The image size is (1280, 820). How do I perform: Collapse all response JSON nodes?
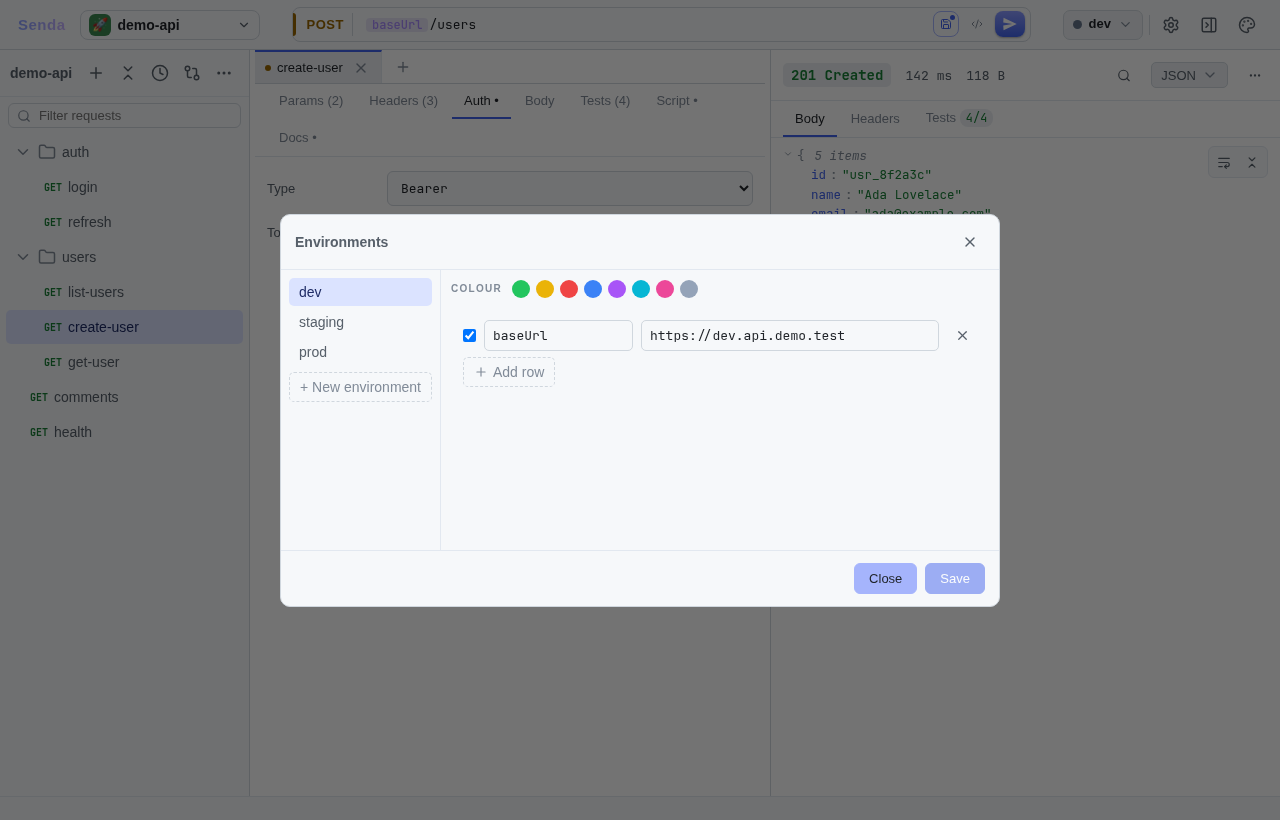pyautogui.click(x=1252, y=162)
